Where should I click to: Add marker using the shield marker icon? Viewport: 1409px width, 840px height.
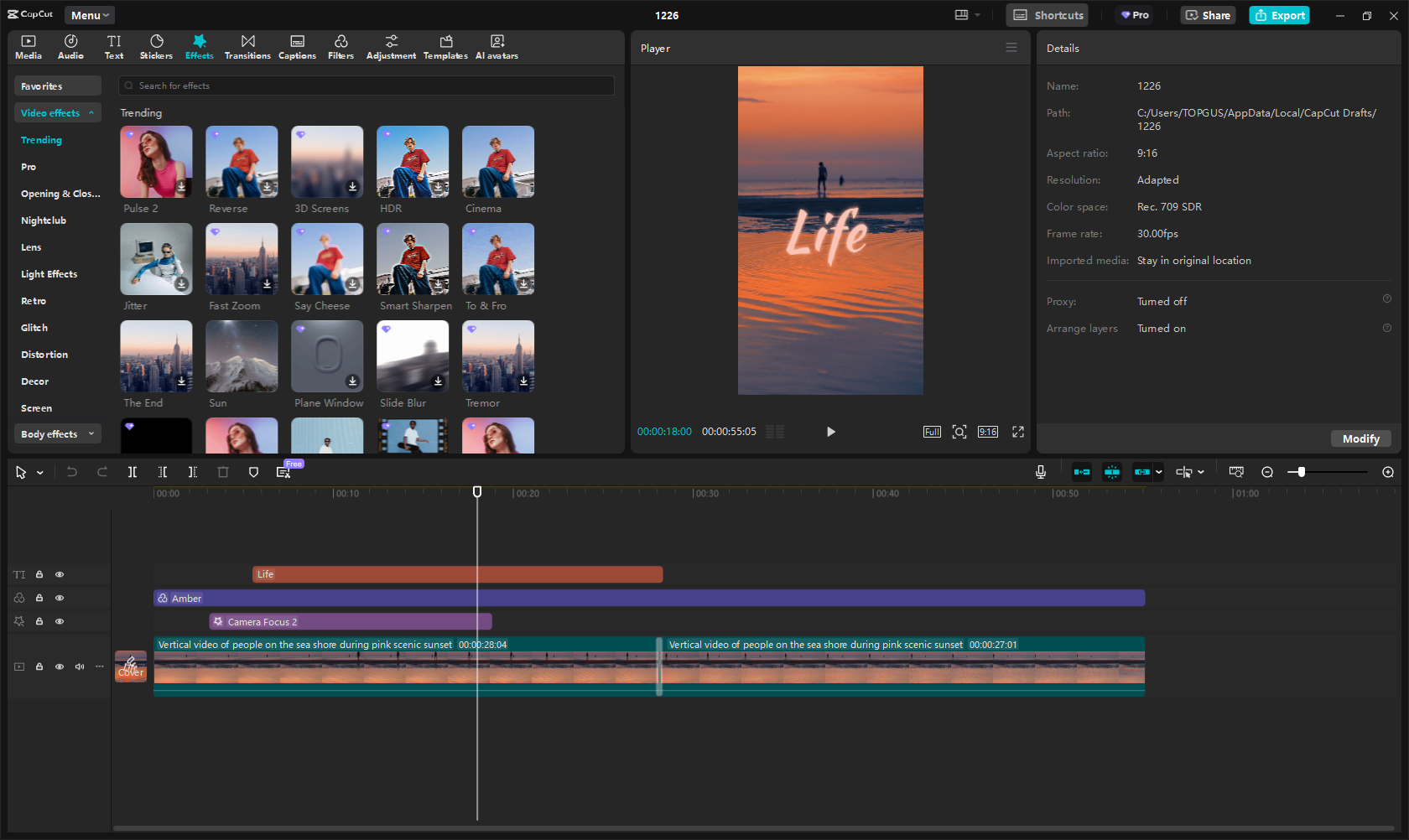(x=253, y=472)
